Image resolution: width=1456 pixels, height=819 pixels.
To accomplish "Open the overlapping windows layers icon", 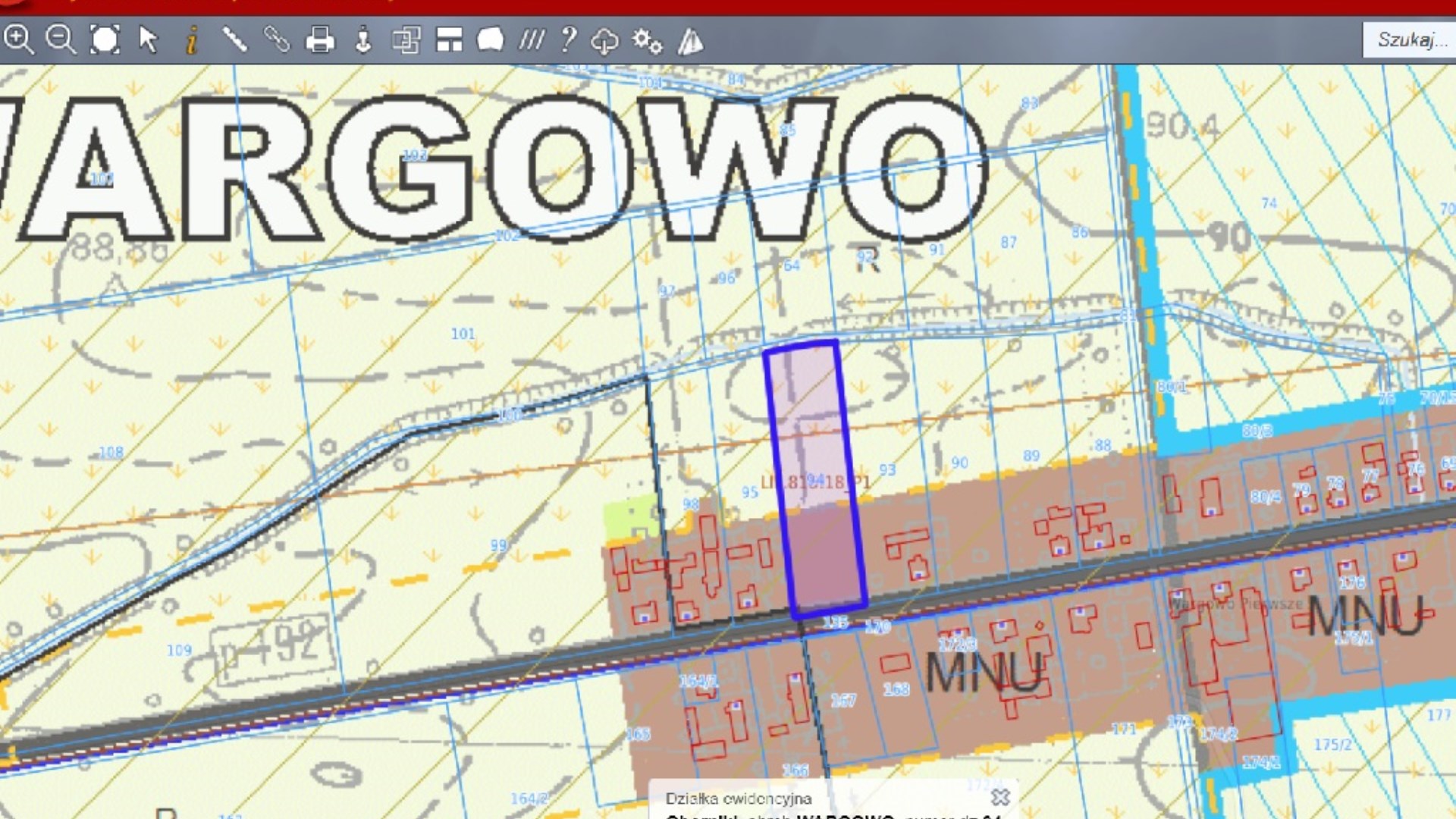I will pos(406,39).
